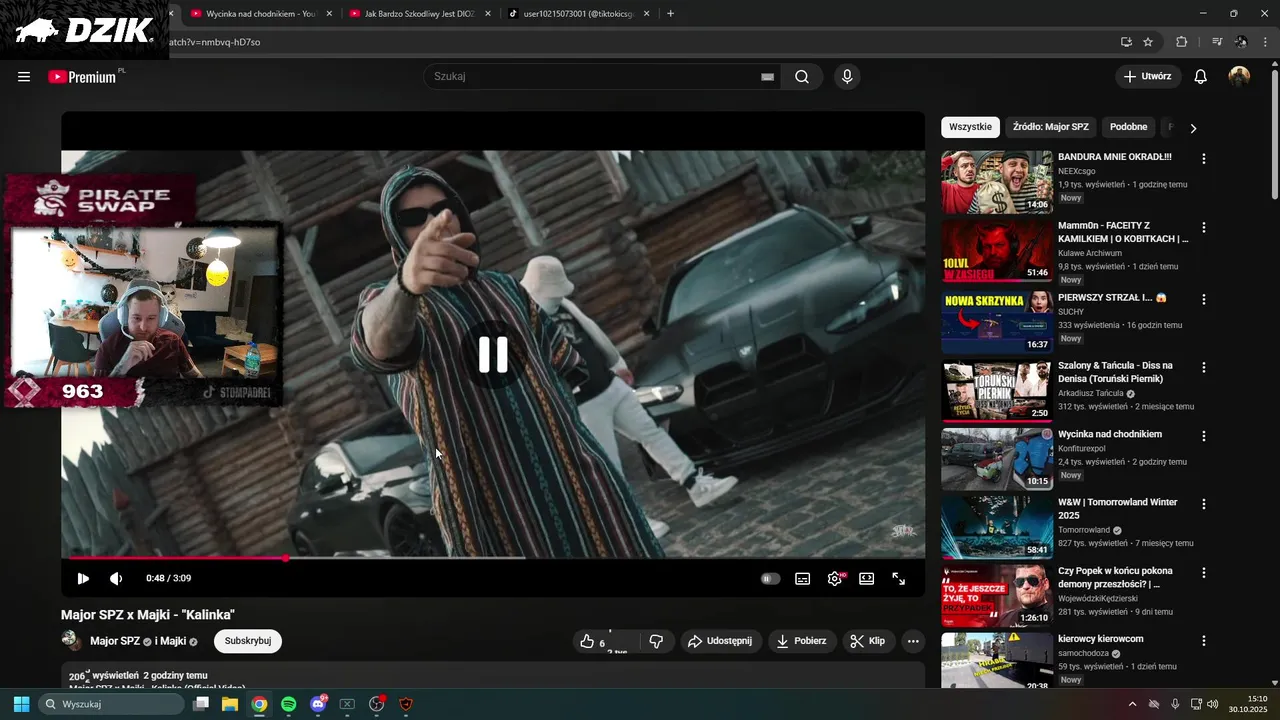Open options for kierowcy kierowcom video
Viewport: 1280px width, 720px height.
(1204, 640)
